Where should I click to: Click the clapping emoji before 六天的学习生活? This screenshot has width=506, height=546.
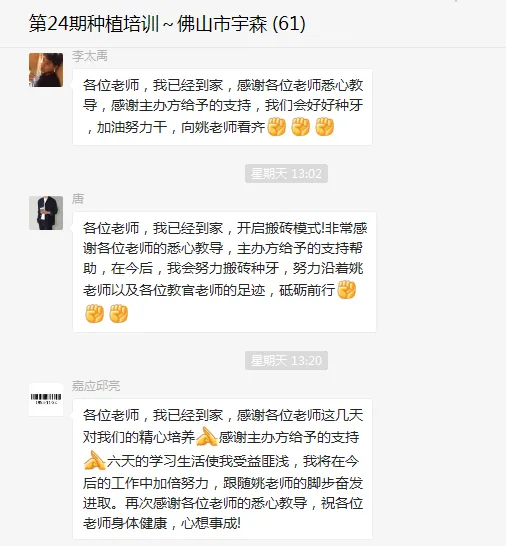[x=94, y=460]
